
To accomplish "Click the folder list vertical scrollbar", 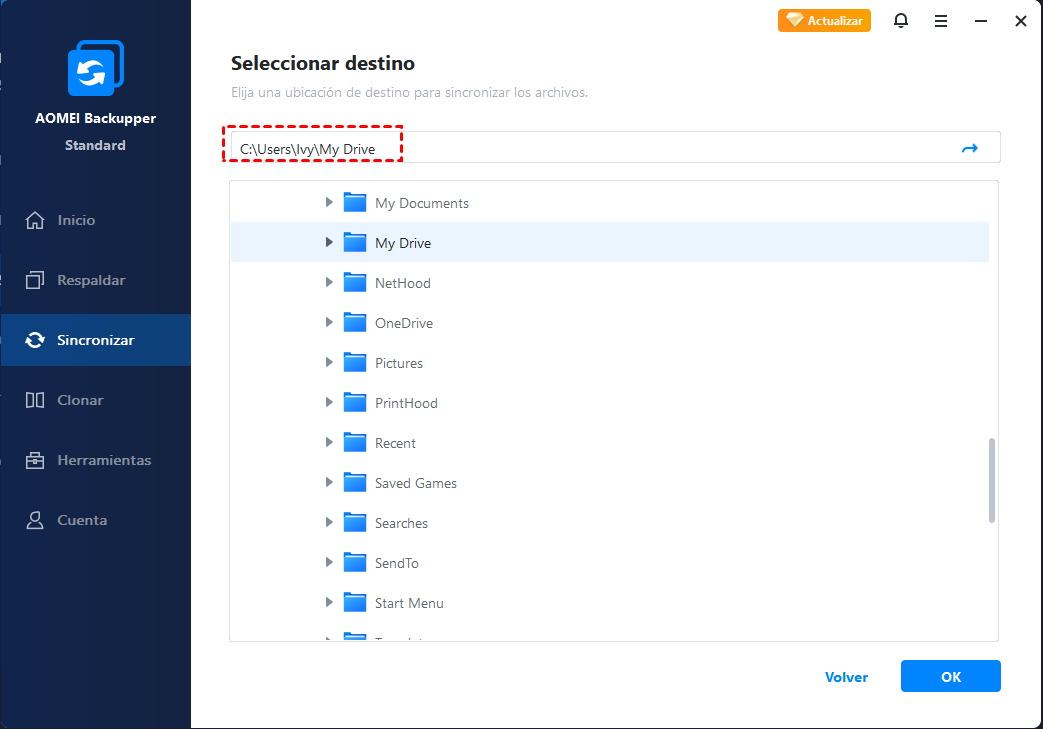I will pyautogui.click(x=991, y=479).
